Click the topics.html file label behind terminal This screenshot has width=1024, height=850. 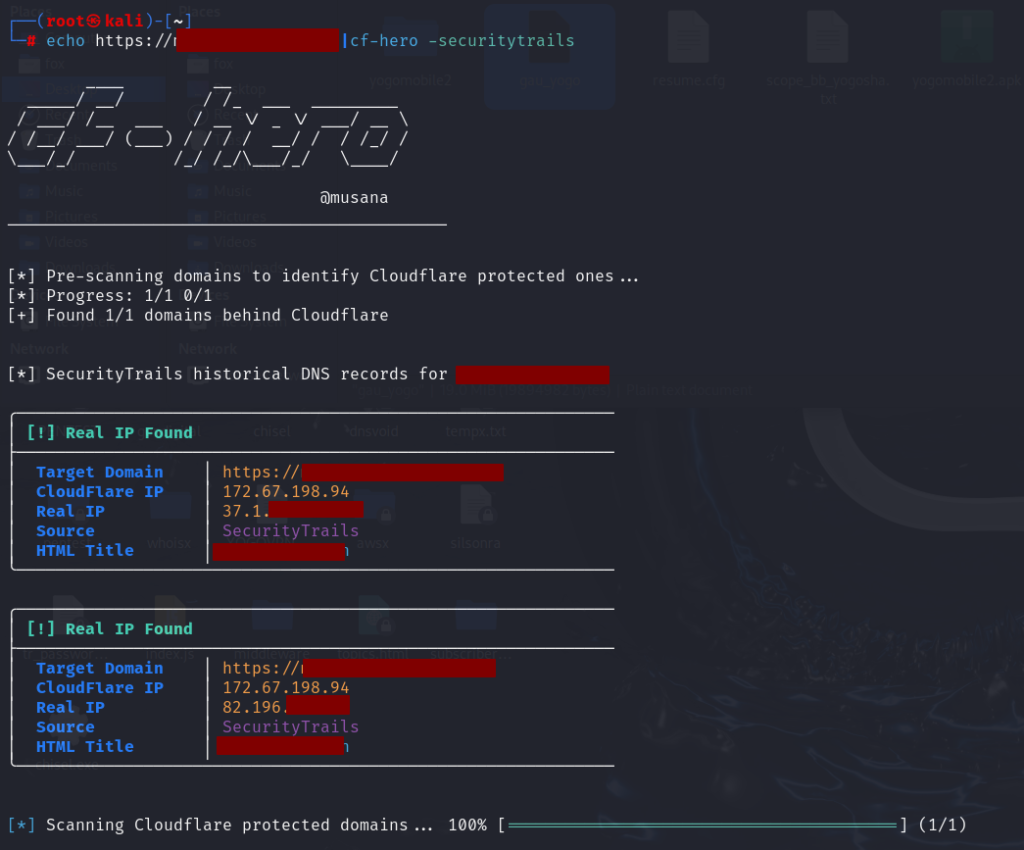[374, 654]
